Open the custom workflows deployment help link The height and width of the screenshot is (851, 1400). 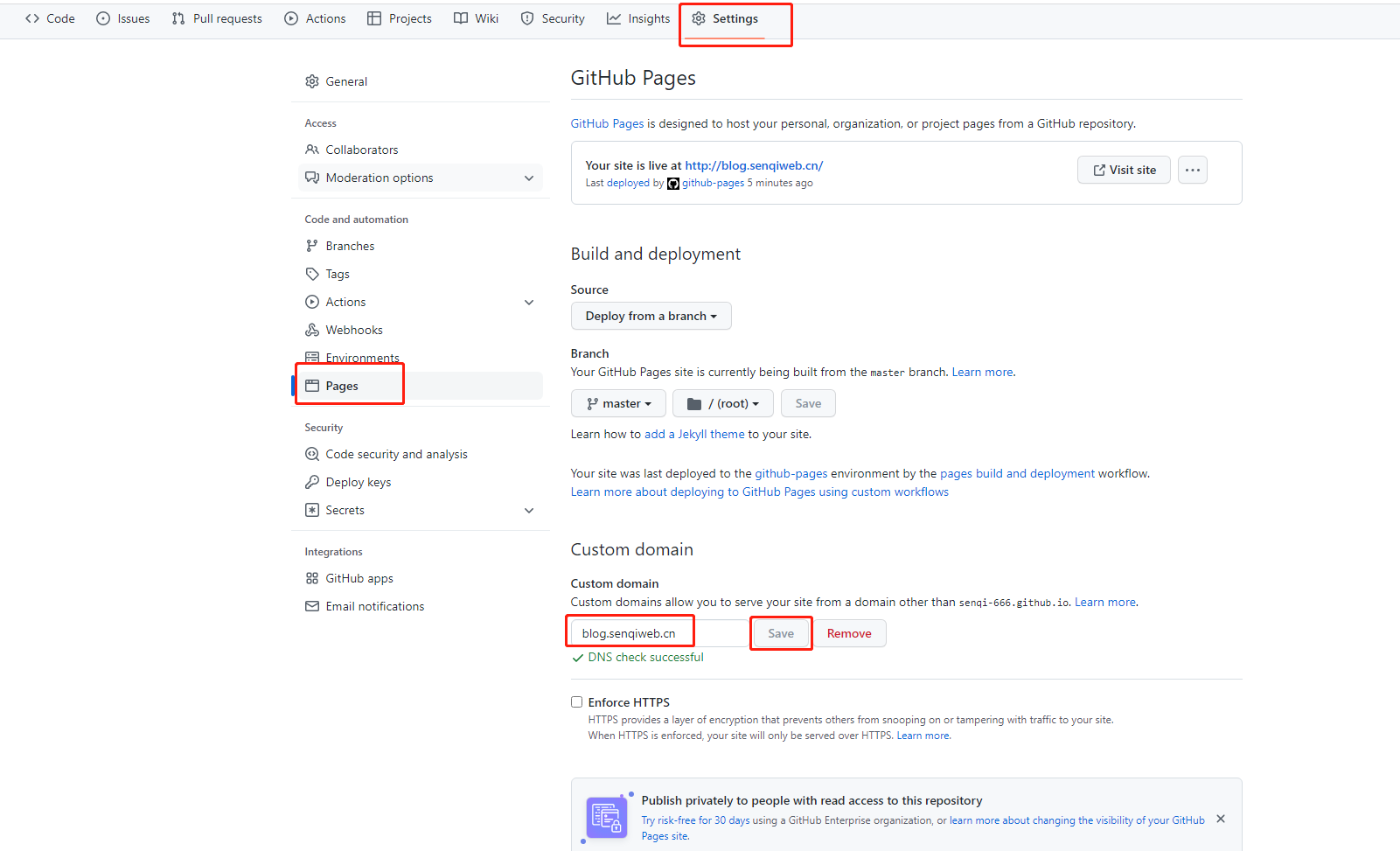(x=760, y=492)
